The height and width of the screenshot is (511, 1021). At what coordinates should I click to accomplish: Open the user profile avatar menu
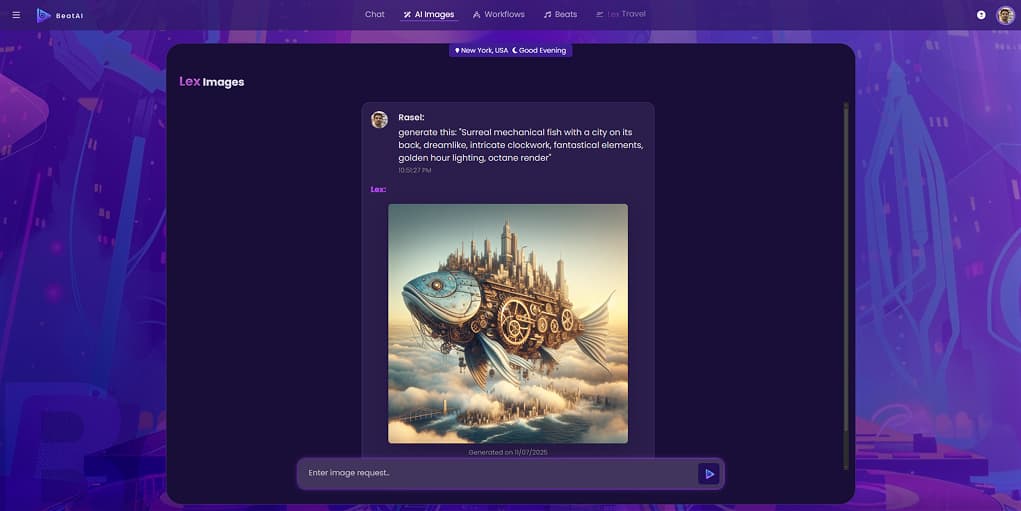tap(1005, 15)
